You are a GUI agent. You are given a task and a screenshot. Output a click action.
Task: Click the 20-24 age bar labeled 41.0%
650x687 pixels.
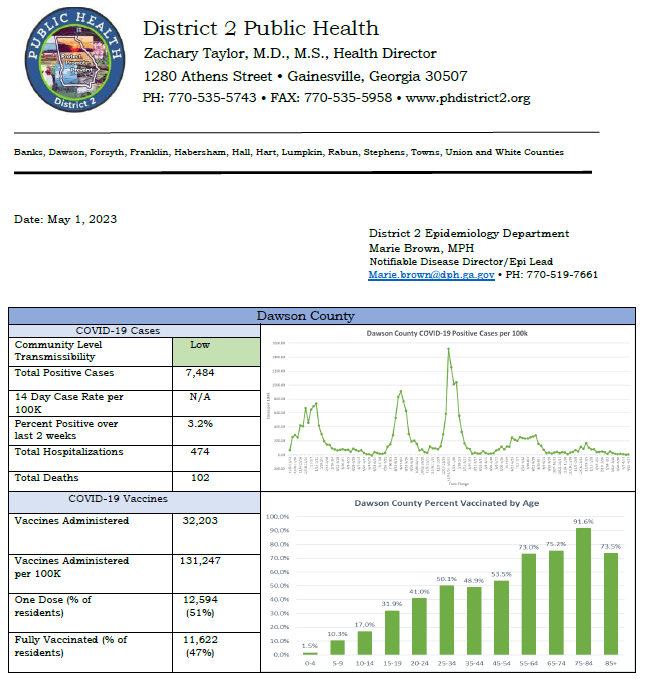pyautogui.click(x=419, y=627)
